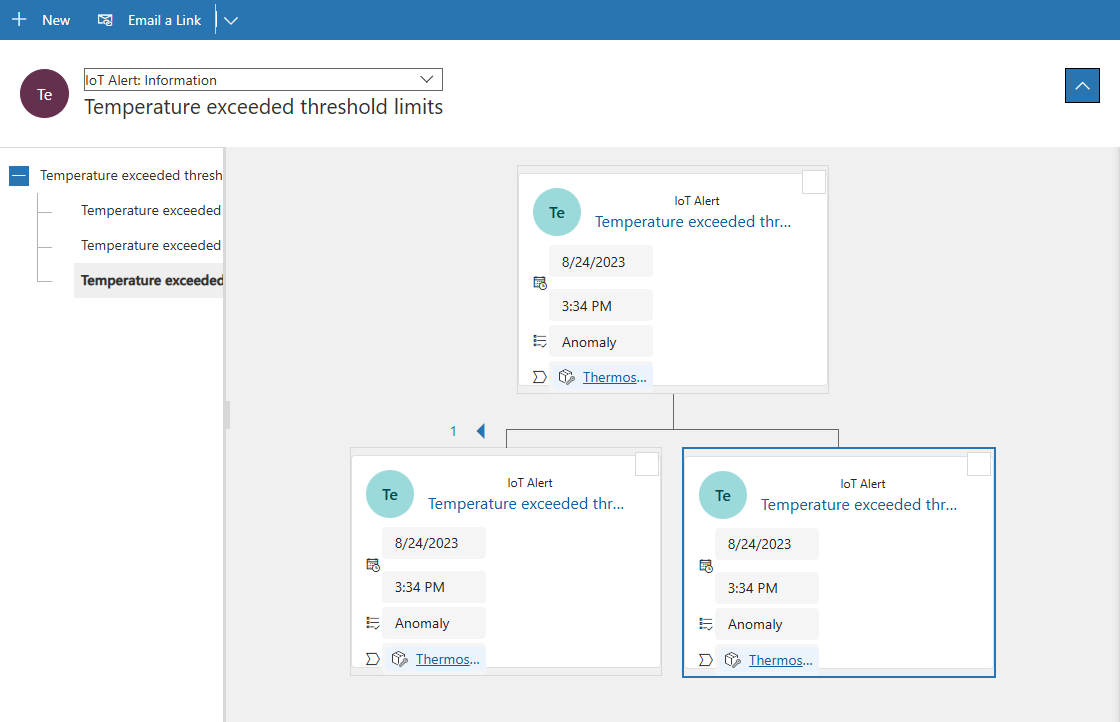Click the calendar-clock icon in top card
The height and width of the screenshot is (722, 1120).
point(540,284)
